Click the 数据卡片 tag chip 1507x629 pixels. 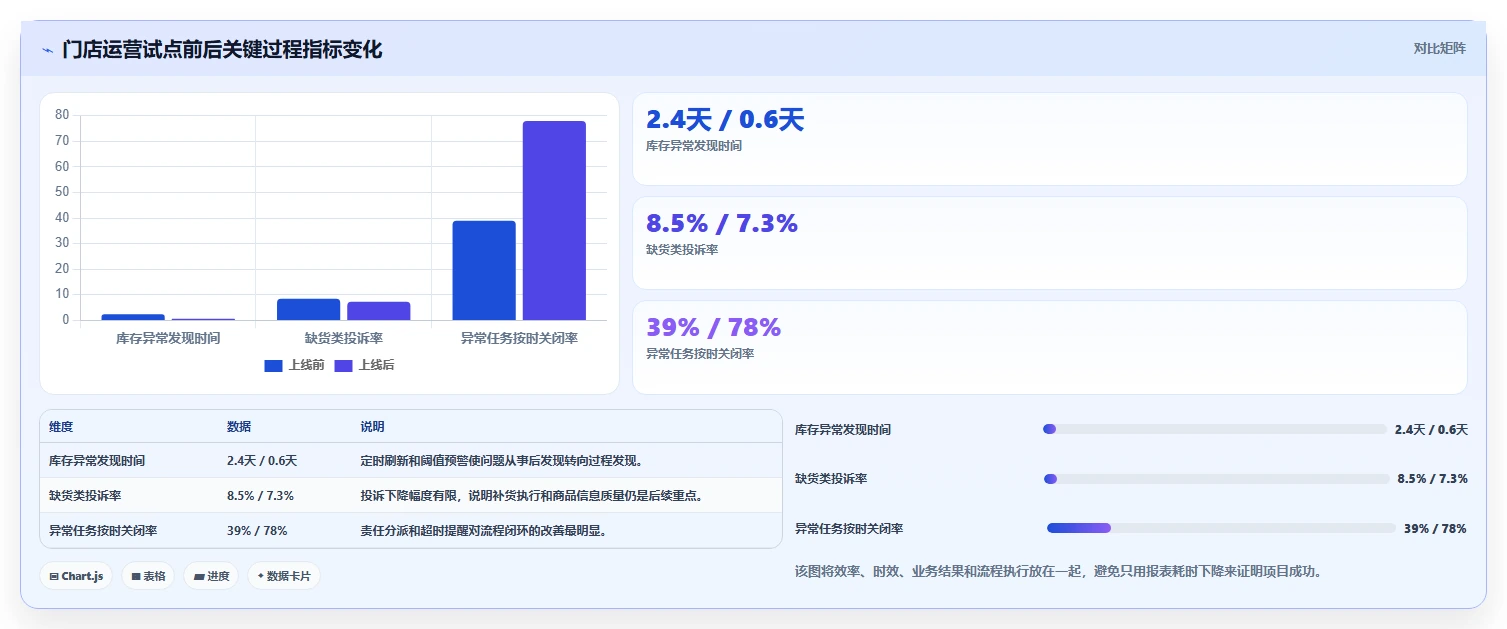pyautogui.click(x=284, y=576)
